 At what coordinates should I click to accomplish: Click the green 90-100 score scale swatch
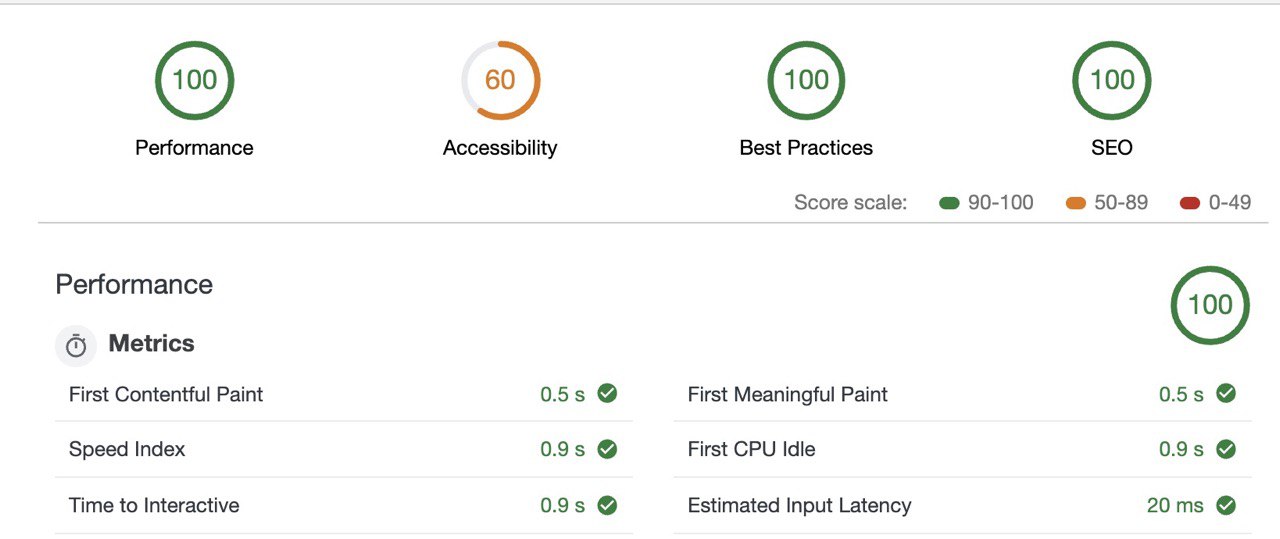pos(949,203)
